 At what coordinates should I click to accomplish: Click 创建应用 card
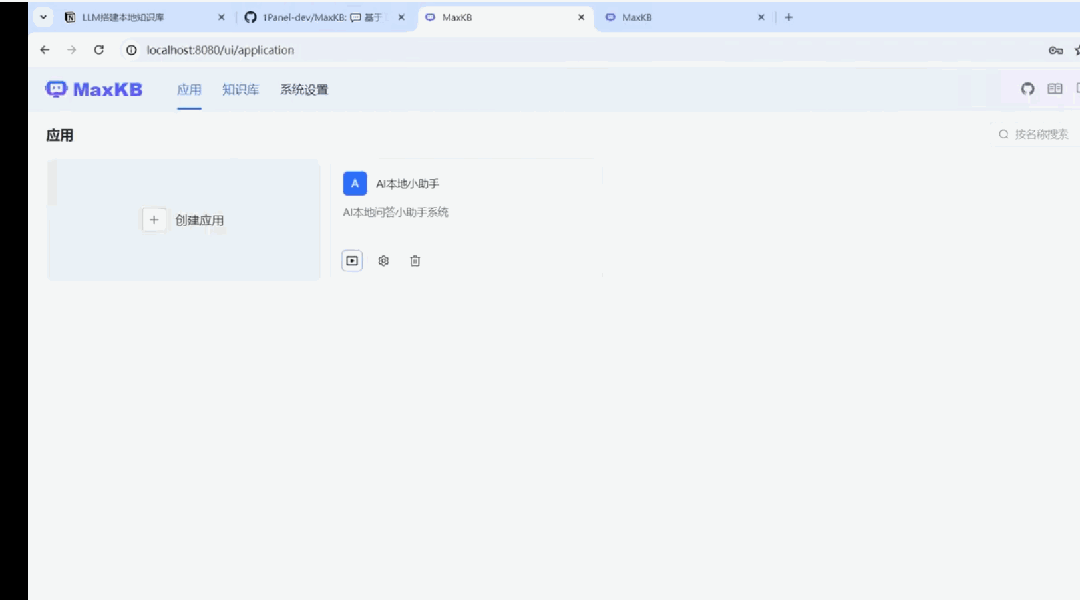click(184, 220)
